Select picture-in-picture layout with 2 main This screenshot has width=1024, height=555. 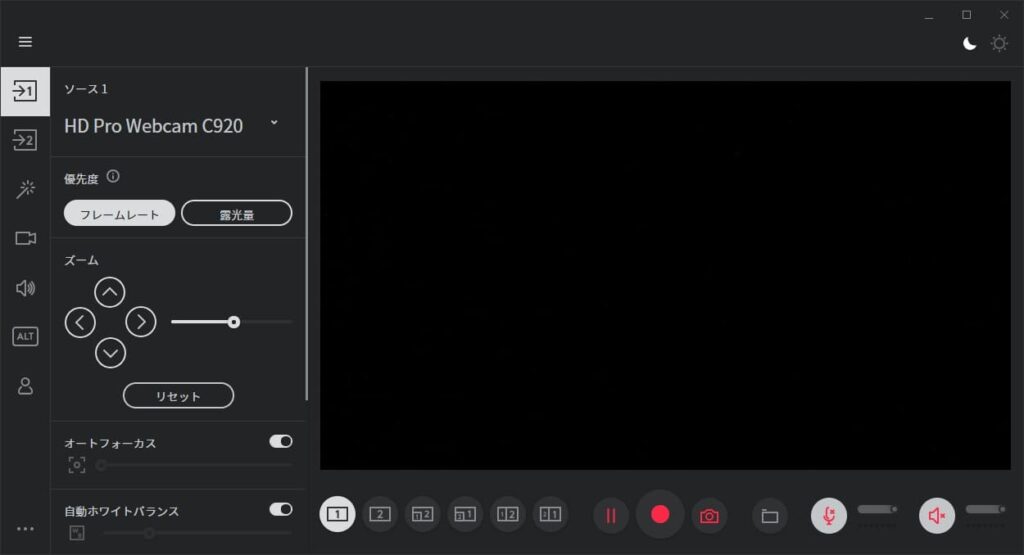tap(423, 515)
